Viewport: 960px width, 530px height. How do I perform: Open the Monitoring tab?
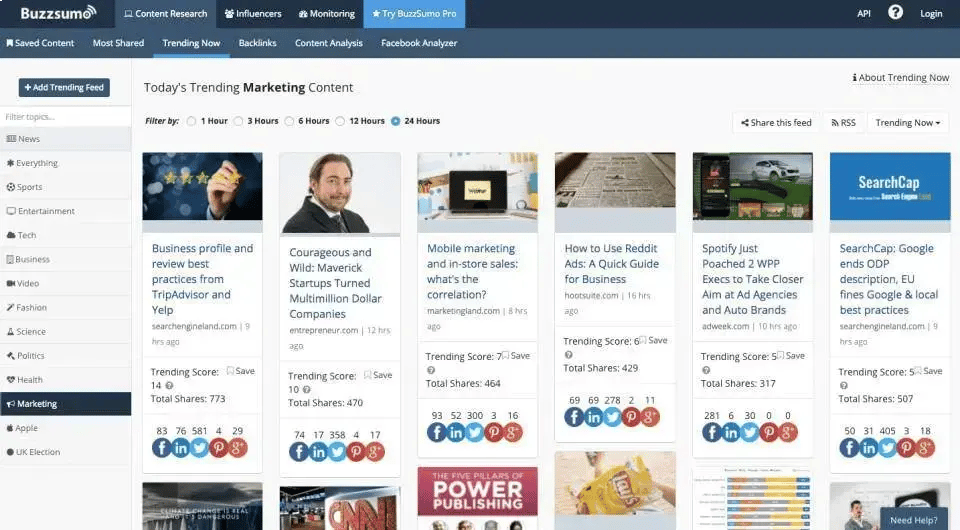click(x=326, y=13)
